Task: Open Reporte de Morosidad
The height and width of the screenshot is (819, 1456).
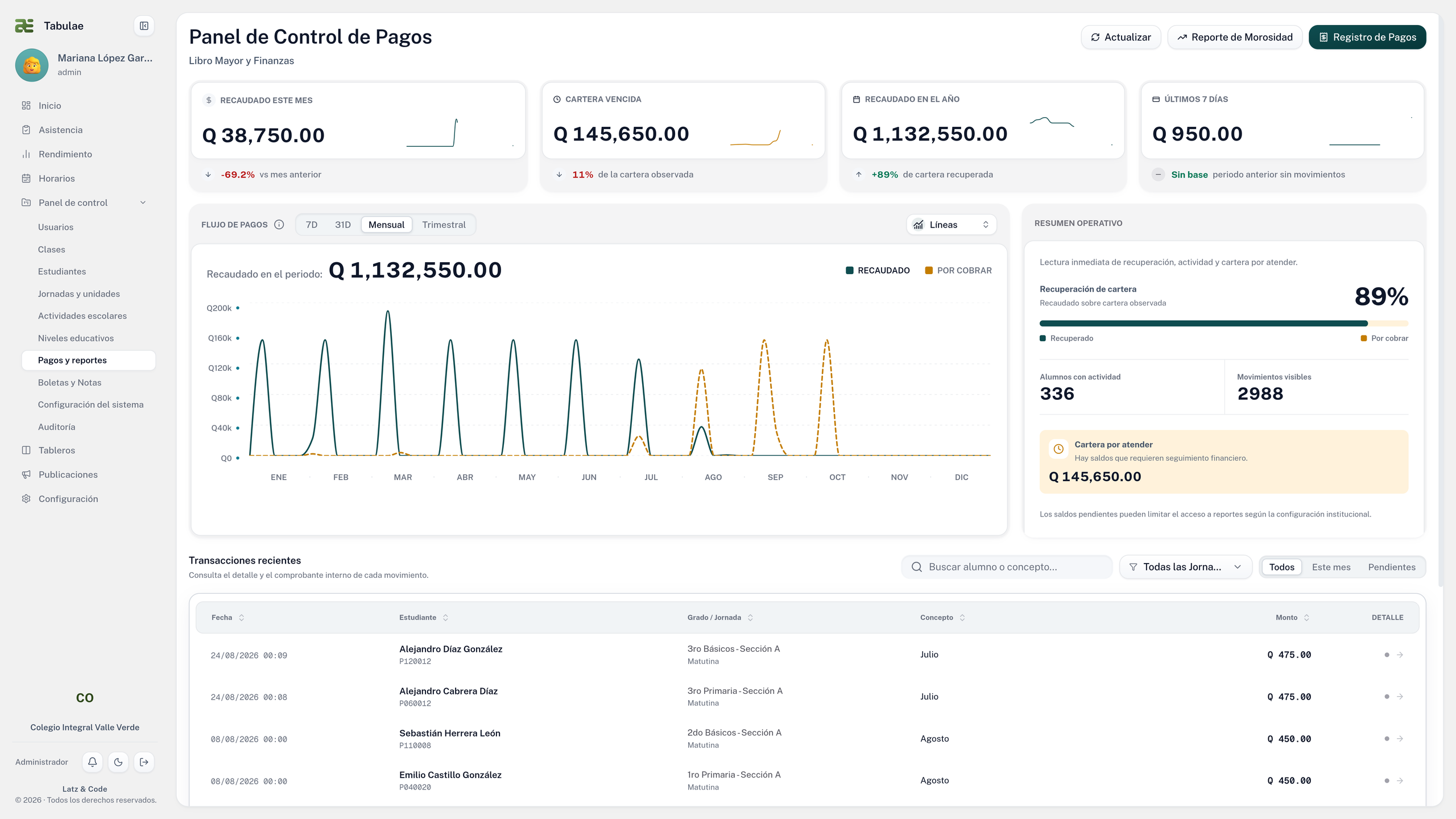Action: coord(1235,37)
